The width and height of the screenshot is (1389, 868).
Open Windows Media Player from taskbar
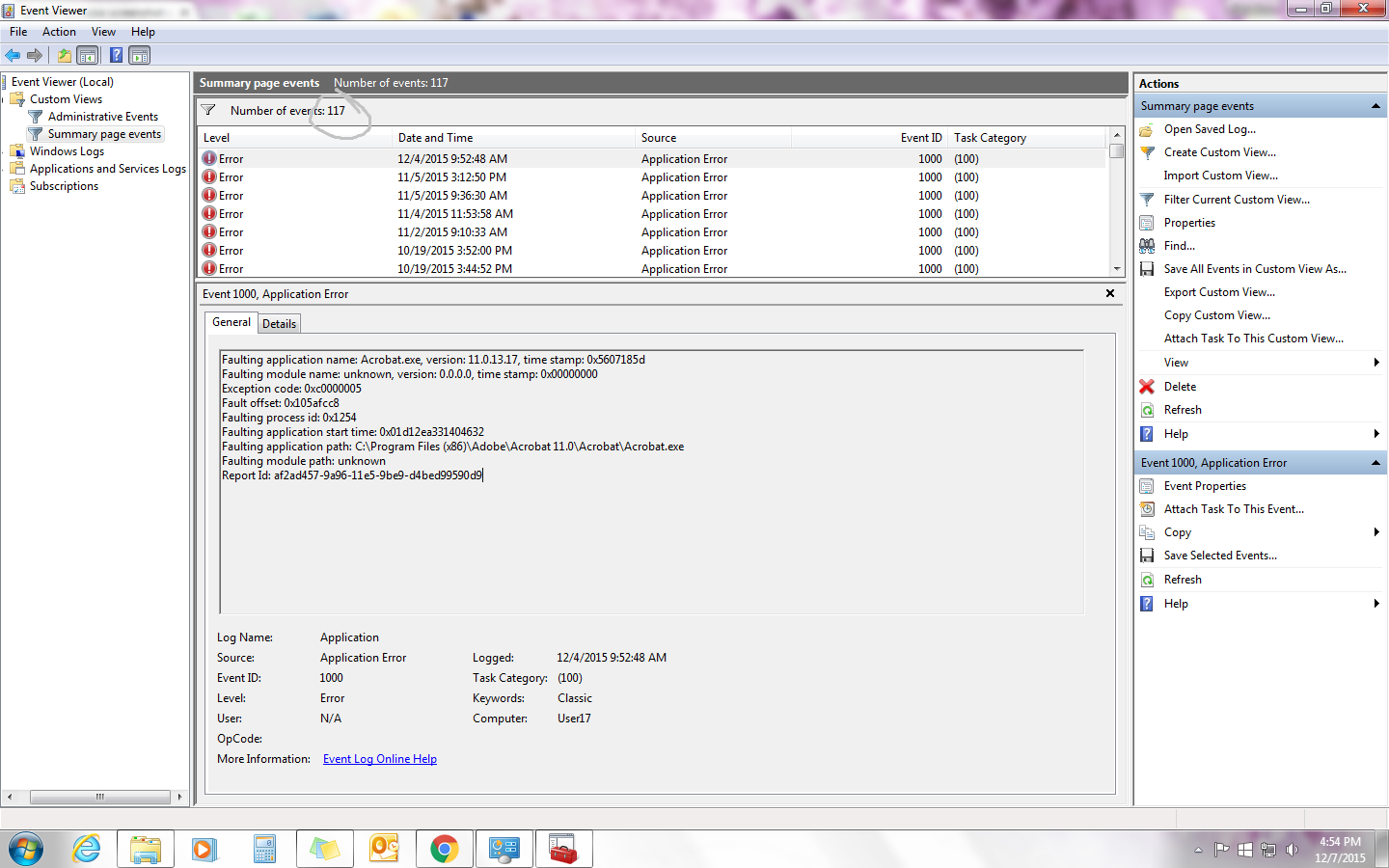[x=205, y=850]
